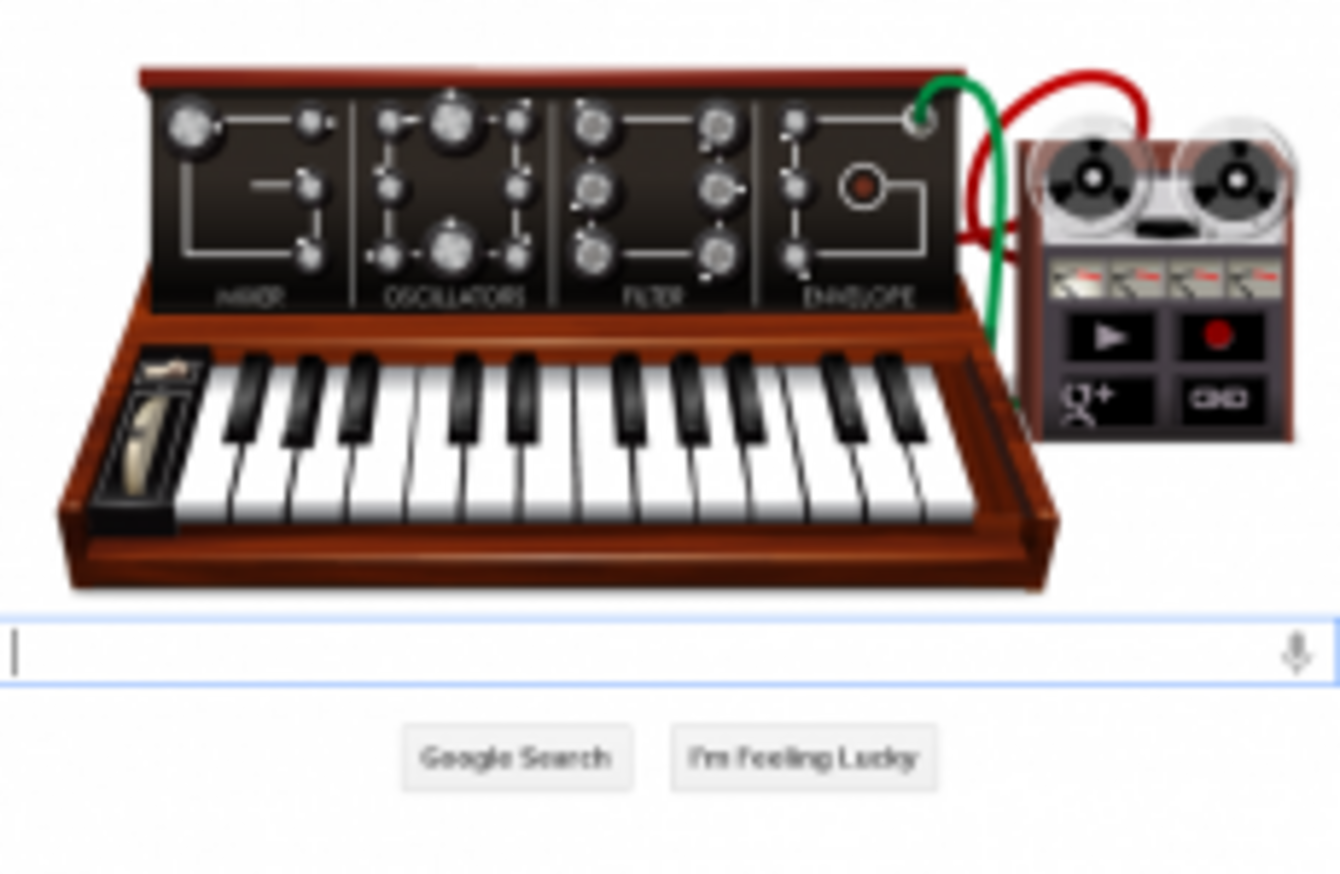1340x874 pixels.
Task: Click the play button on tape recorder
Action: [x=1109, y=337]
